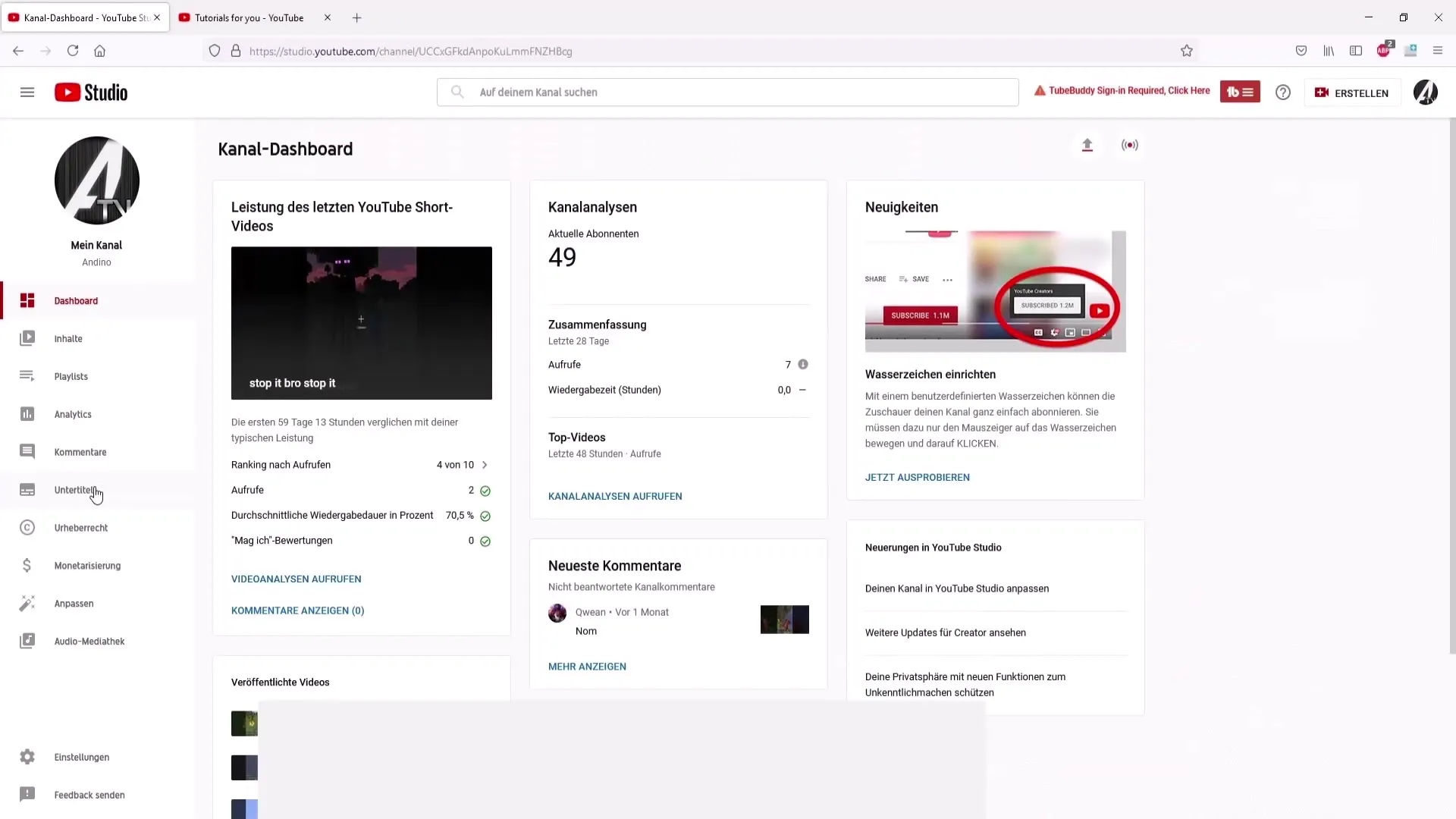Enable TubeBuddy sign-in notification
The width and height of the screenshot is (1456, 819).
point(1124,91)
